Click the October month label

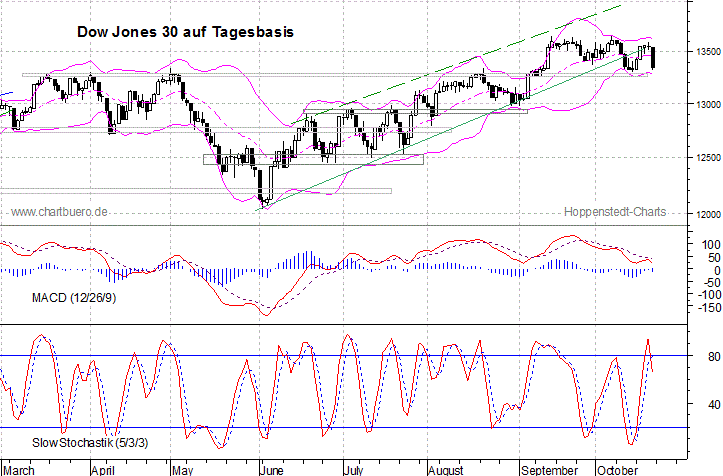617,470
